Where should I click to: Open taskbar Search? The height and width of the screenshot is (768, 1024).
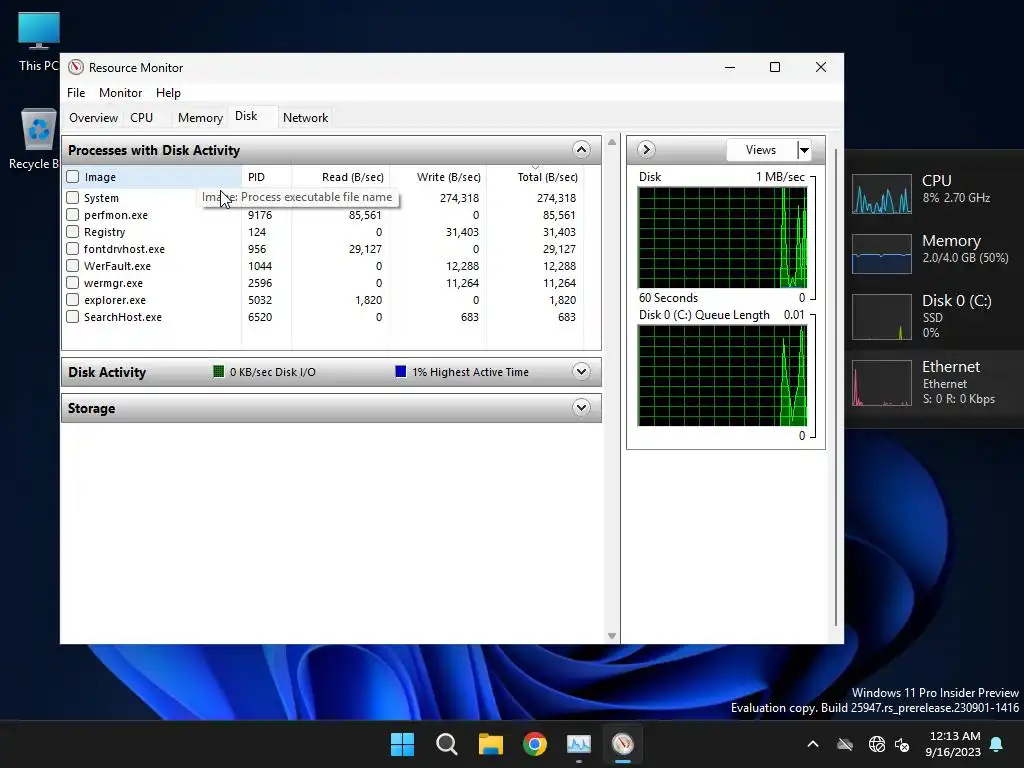coord(447,744)
